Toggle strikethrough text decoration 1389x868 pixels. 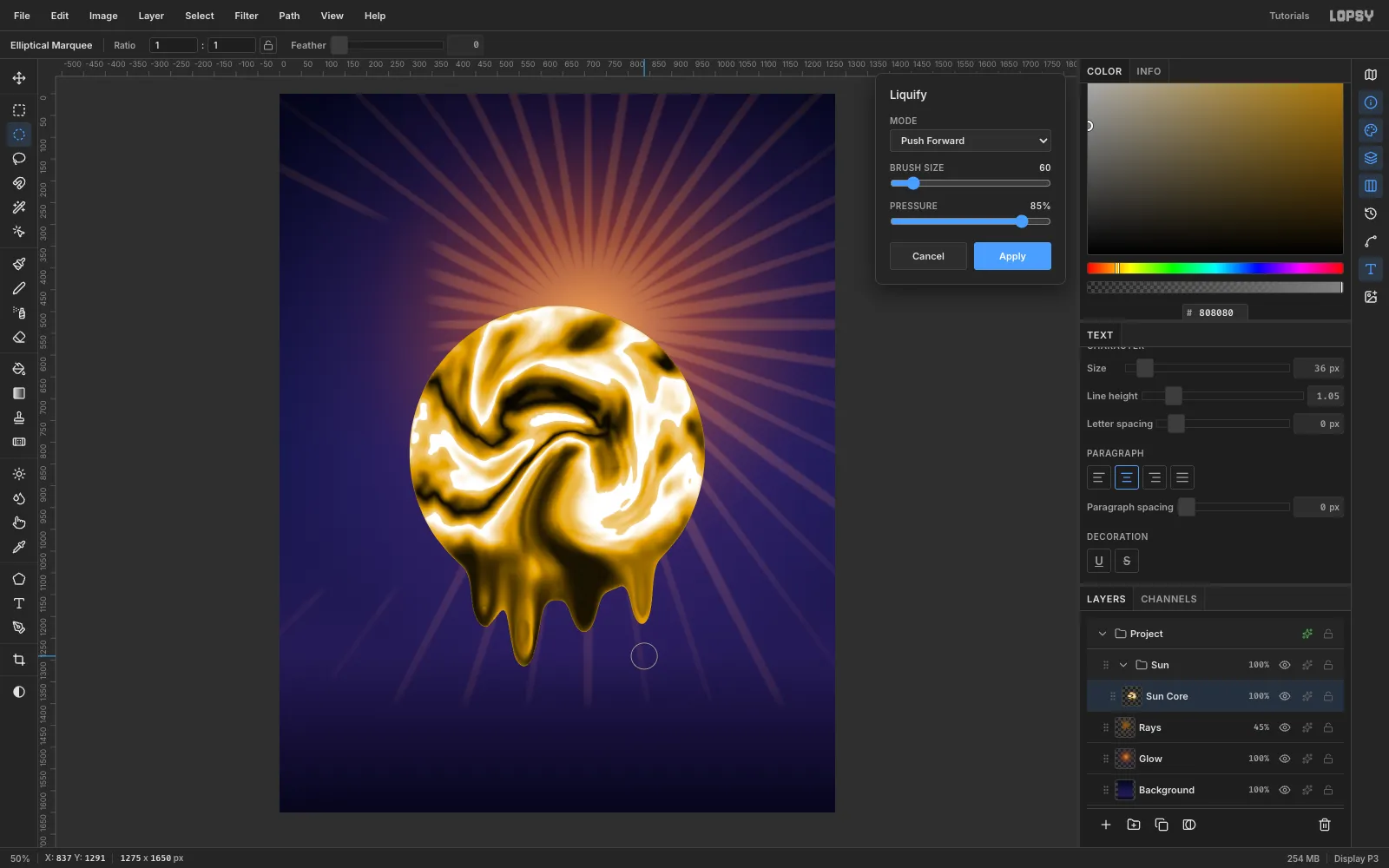click(1127, 561)
